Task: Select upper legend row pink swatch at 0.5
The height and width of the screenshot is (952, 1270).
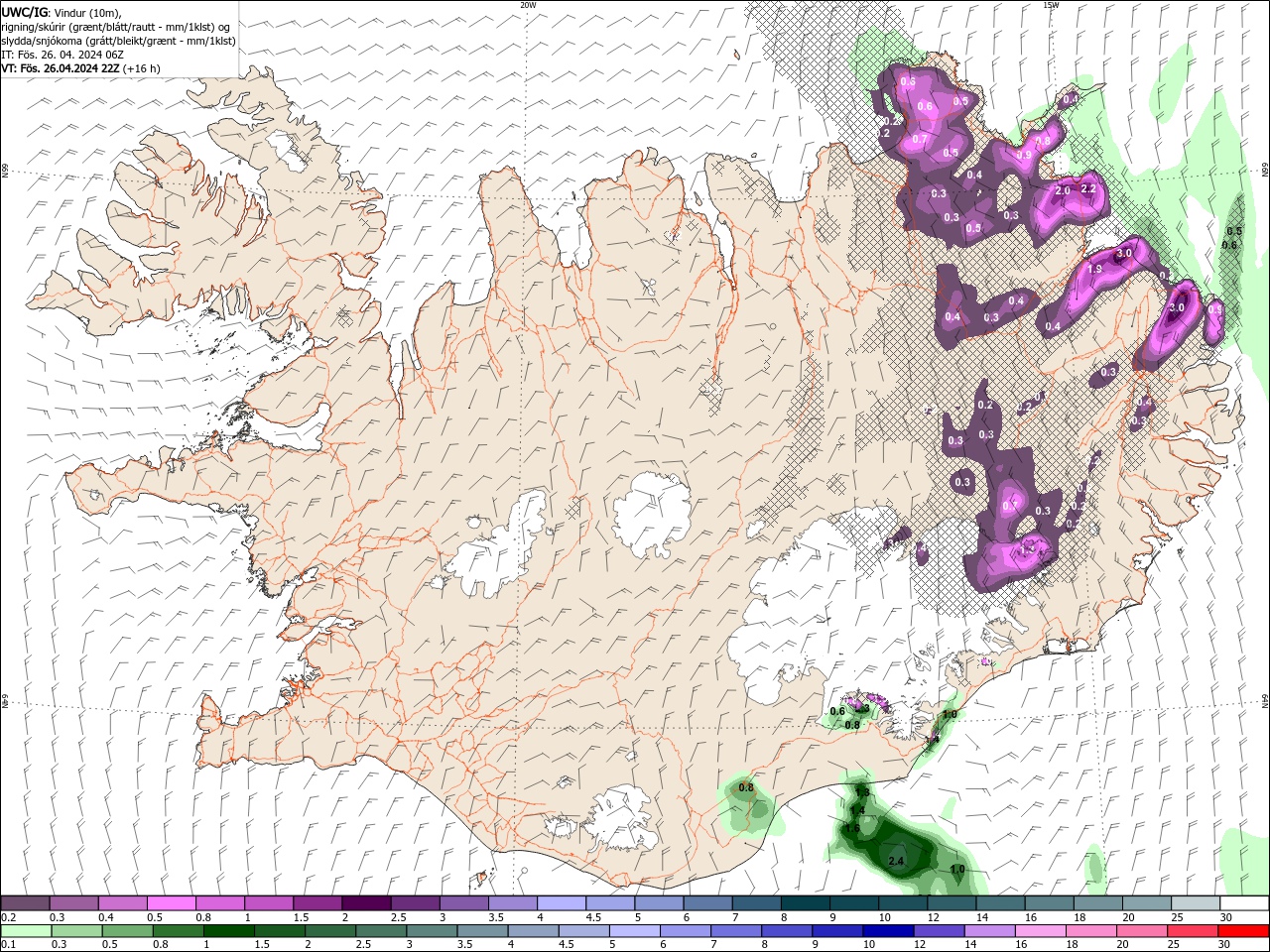Action: (x=171, y=902)
